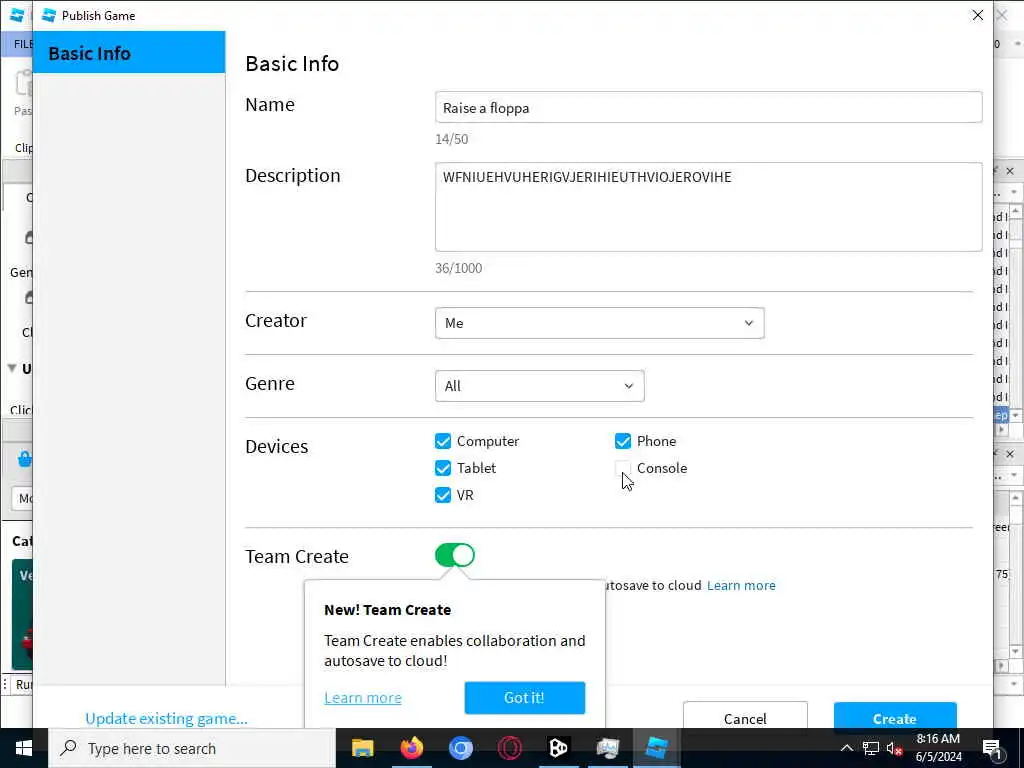Viewport: 1024px width, 768px height.
Task: Uncheck the Tablet device checkbox
Action: [443, 468]
